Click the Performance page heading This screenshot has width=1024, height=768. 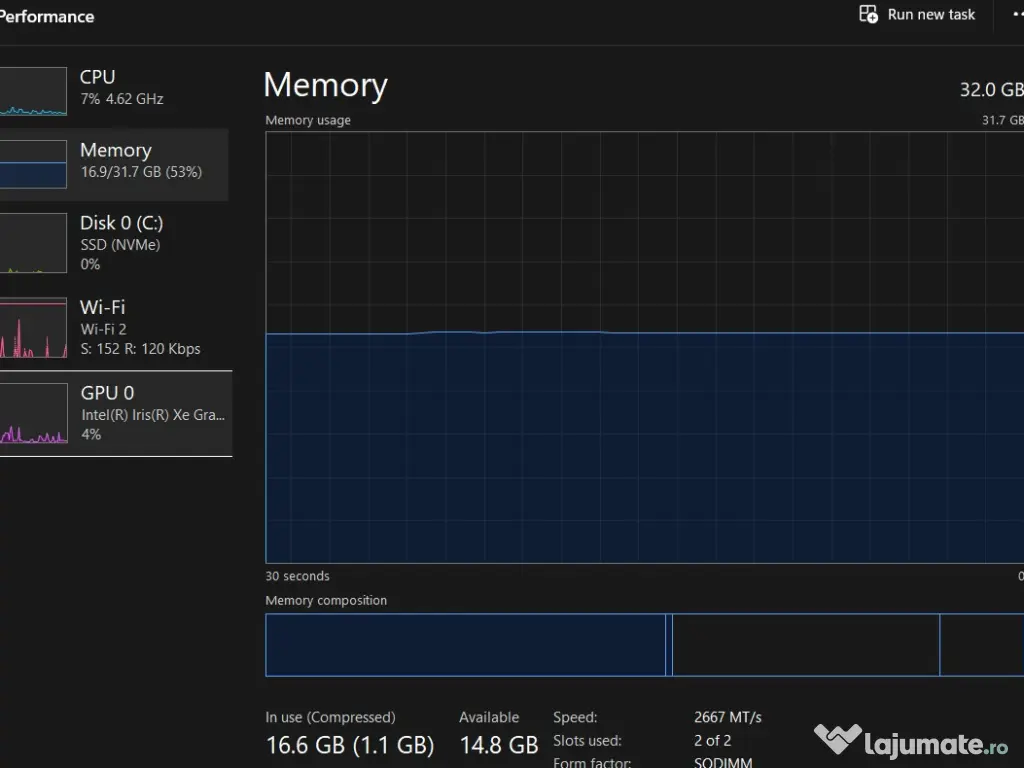(x=46, y=16)
